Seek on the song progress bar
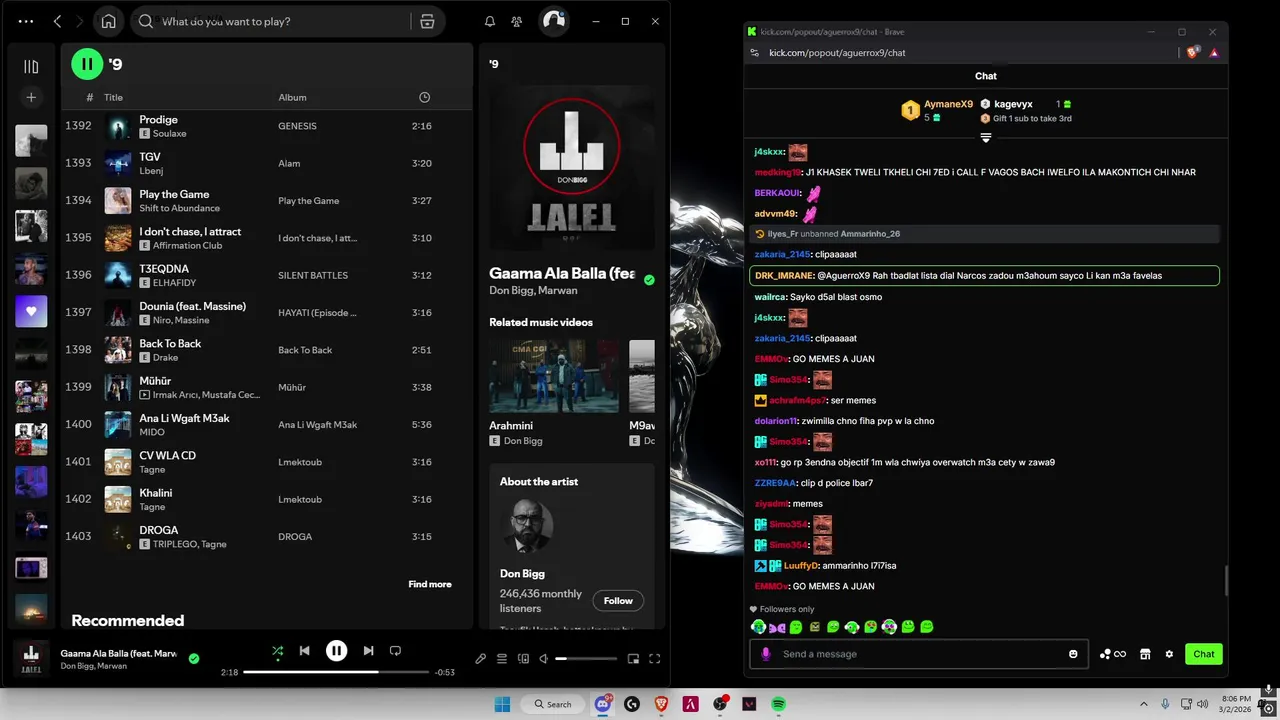The height and width of the screenshot is (720, 1280). (336, 672)
